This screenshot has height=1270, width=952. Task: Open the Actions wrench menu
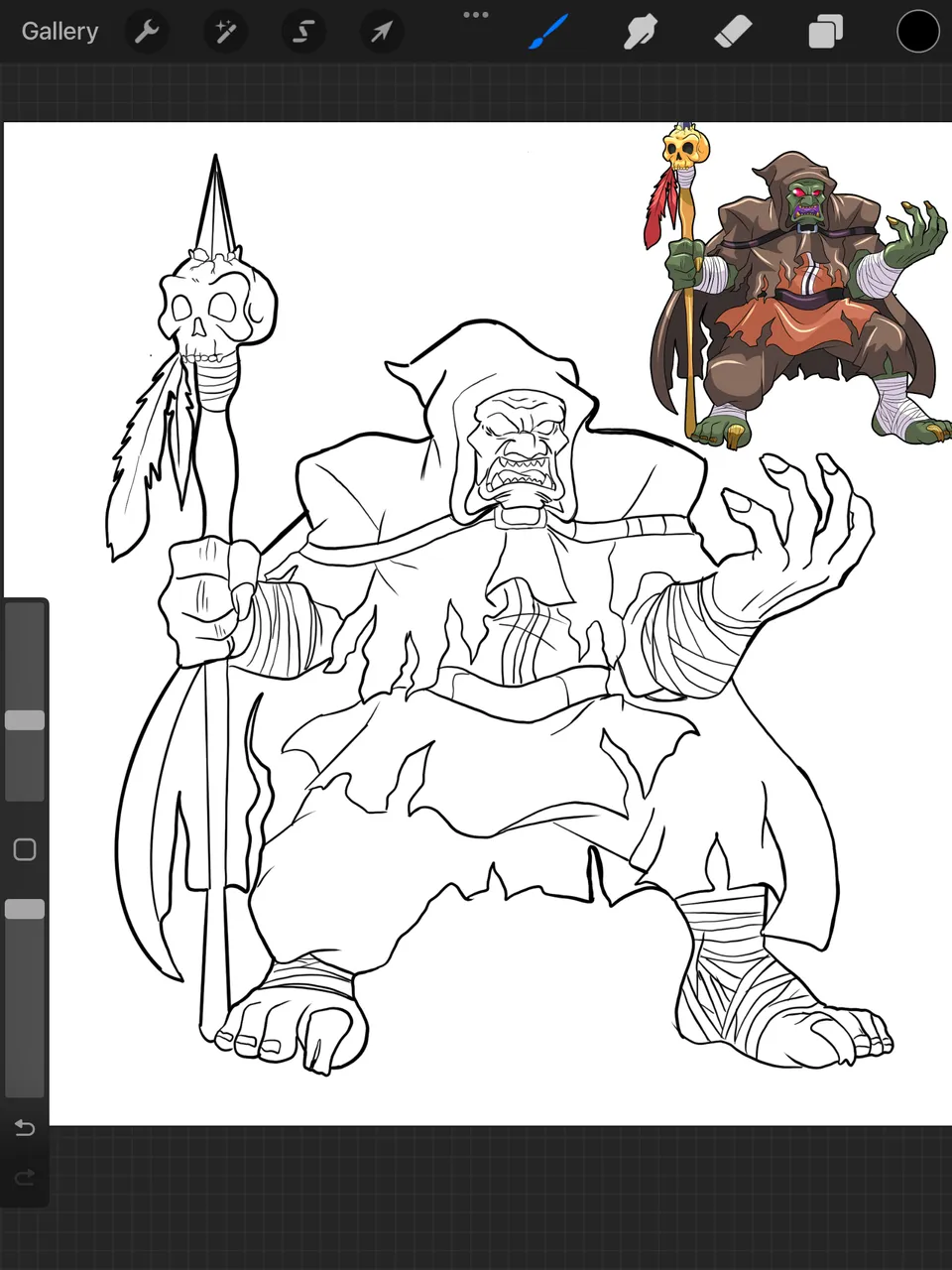[147, 32]
